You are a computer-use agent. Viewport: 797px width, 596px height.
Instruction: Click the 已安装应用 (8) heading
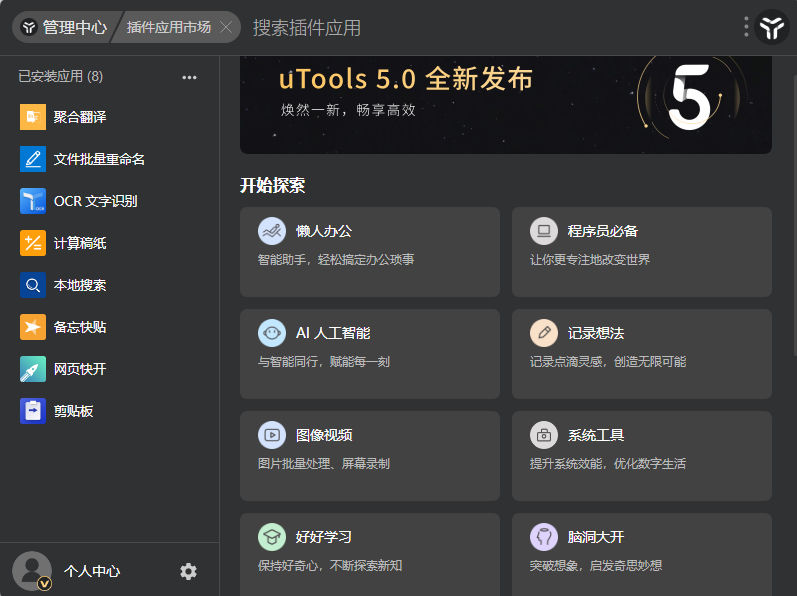60,77
